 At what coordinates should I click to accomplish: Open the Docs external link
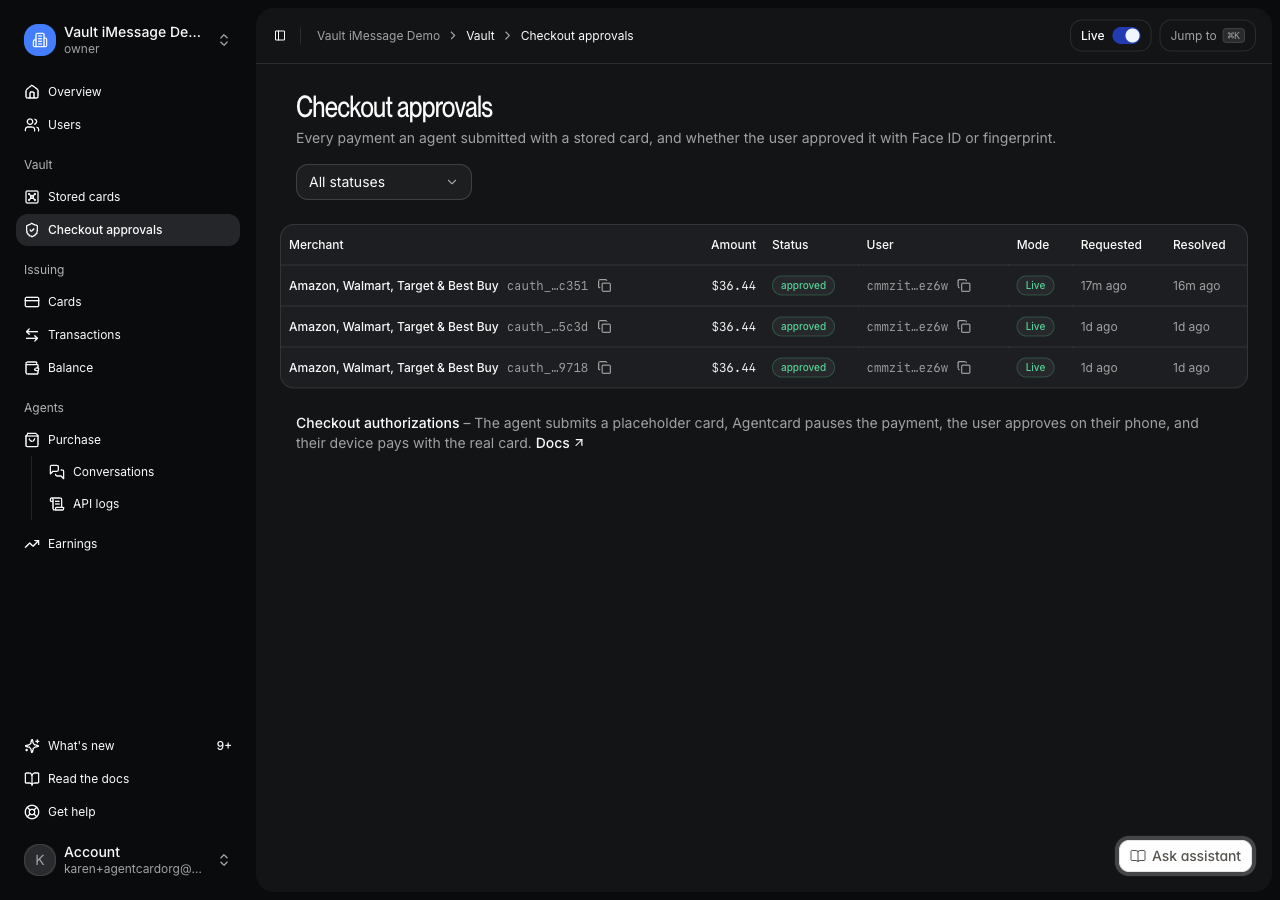560,443
